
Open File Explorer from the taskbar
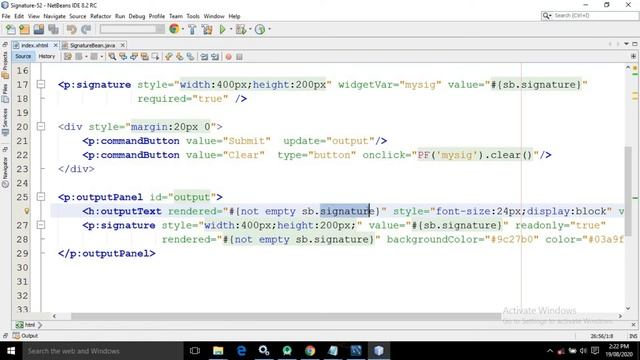[x=218, y=351]
